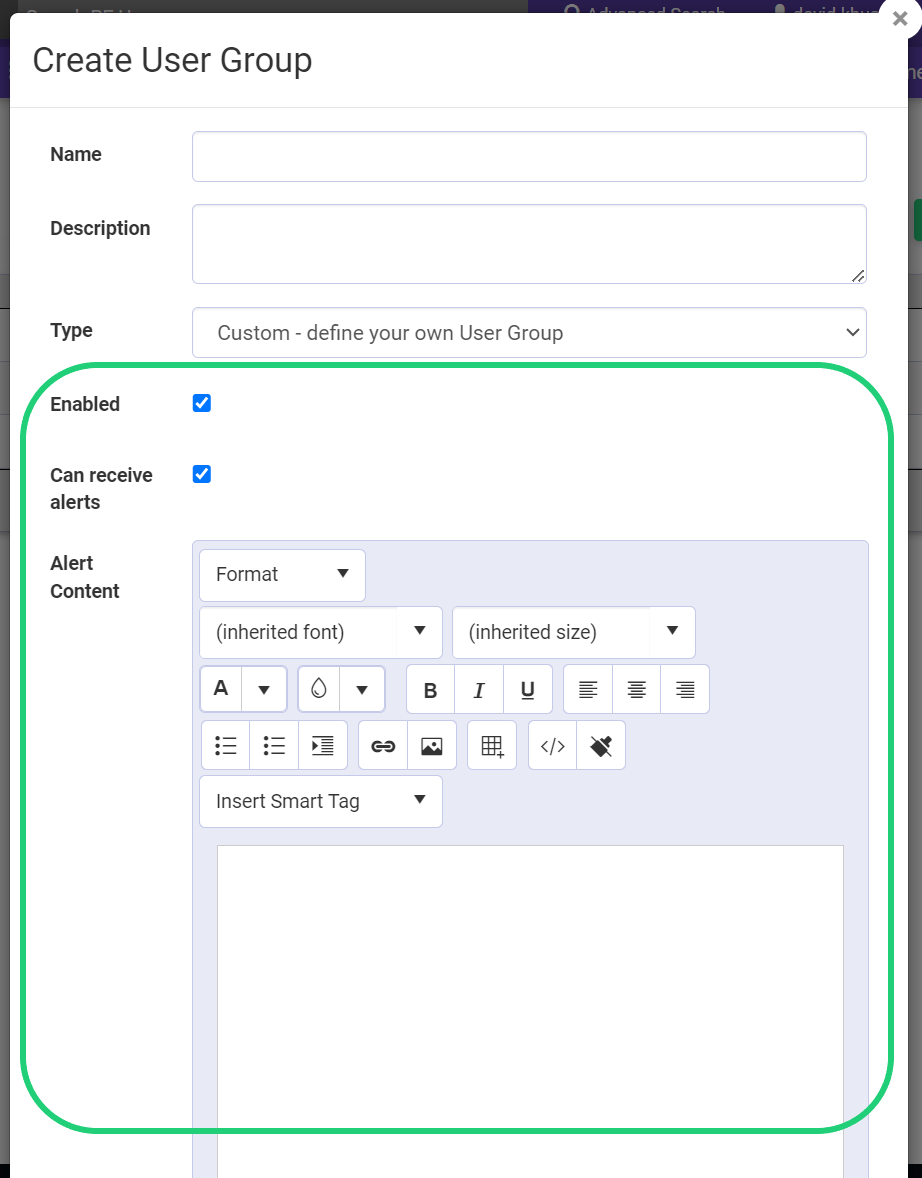922x1178 pixels.
Task: Insert a table
Action: point(492,745)
